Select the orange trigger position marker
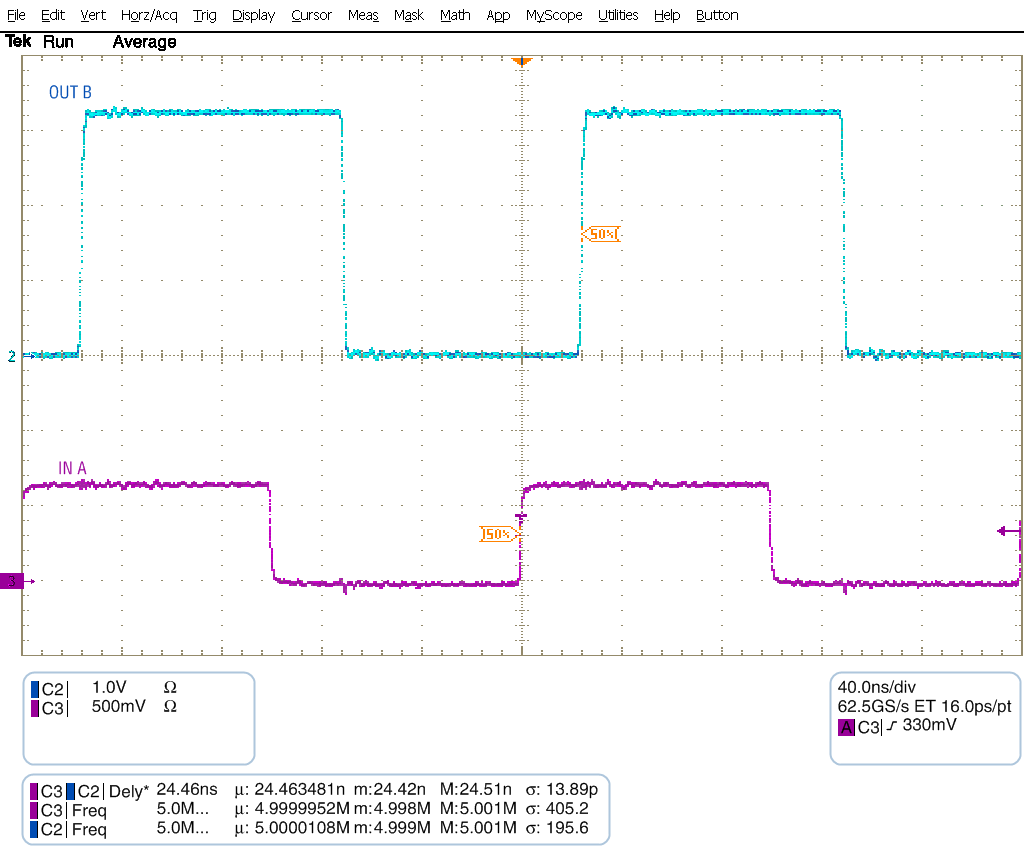The height and width of the screenshot is (854, 1024). point(521,60)
